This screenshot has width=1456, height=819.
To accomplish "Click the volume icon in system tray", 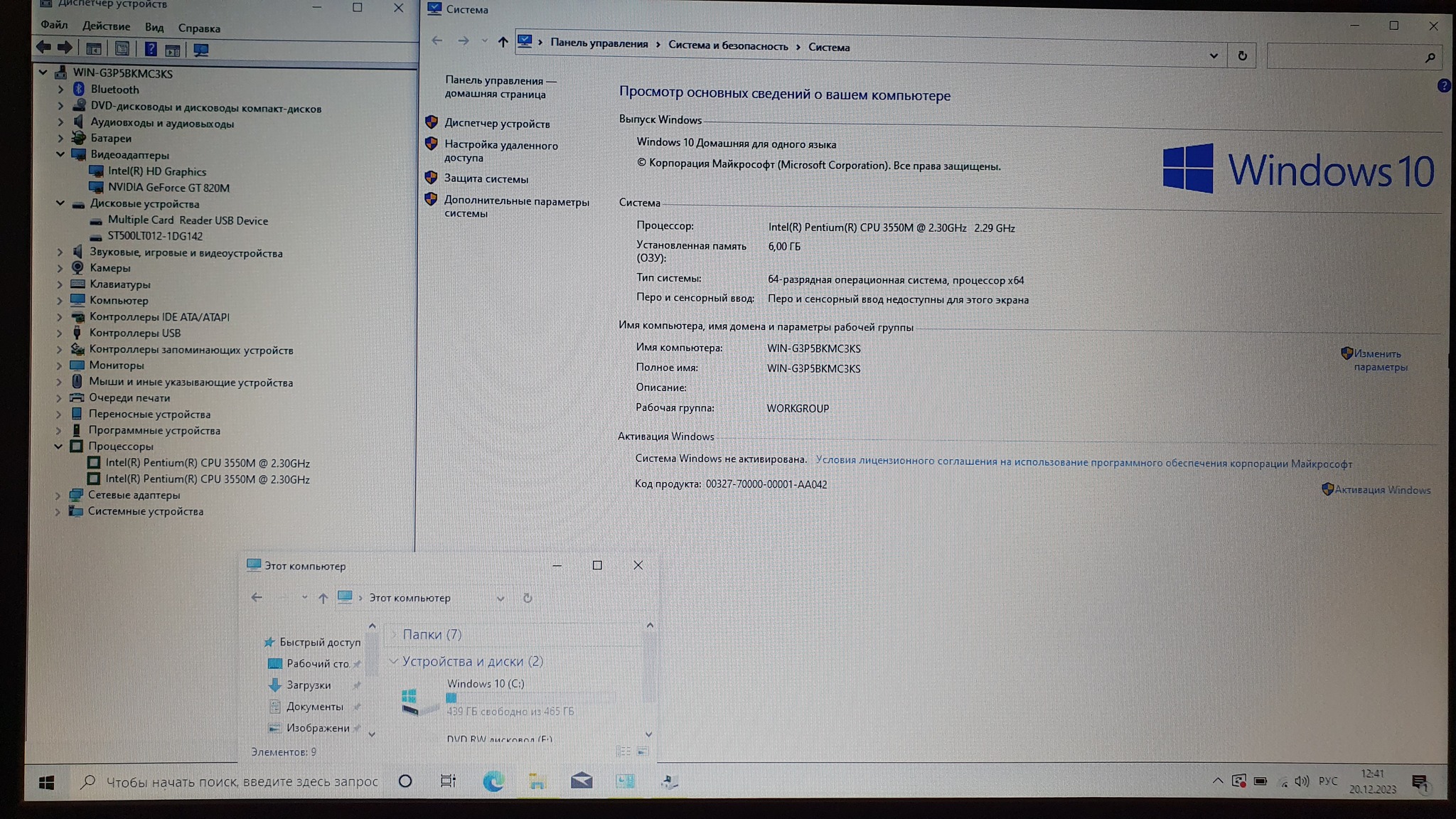I will [x=1301, y=781].
